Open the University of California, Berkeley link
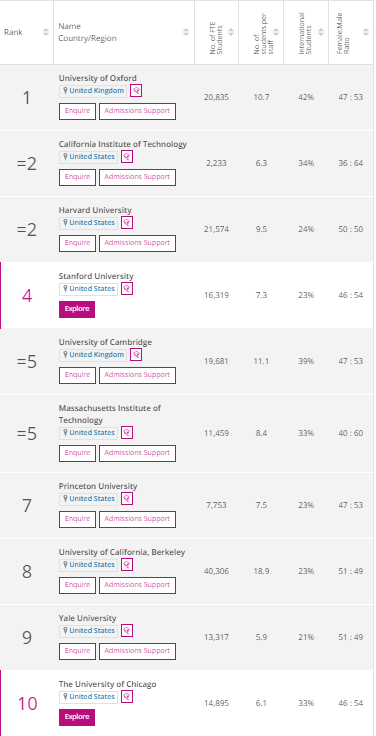This screenshot has height=736, width=376. 122,552
